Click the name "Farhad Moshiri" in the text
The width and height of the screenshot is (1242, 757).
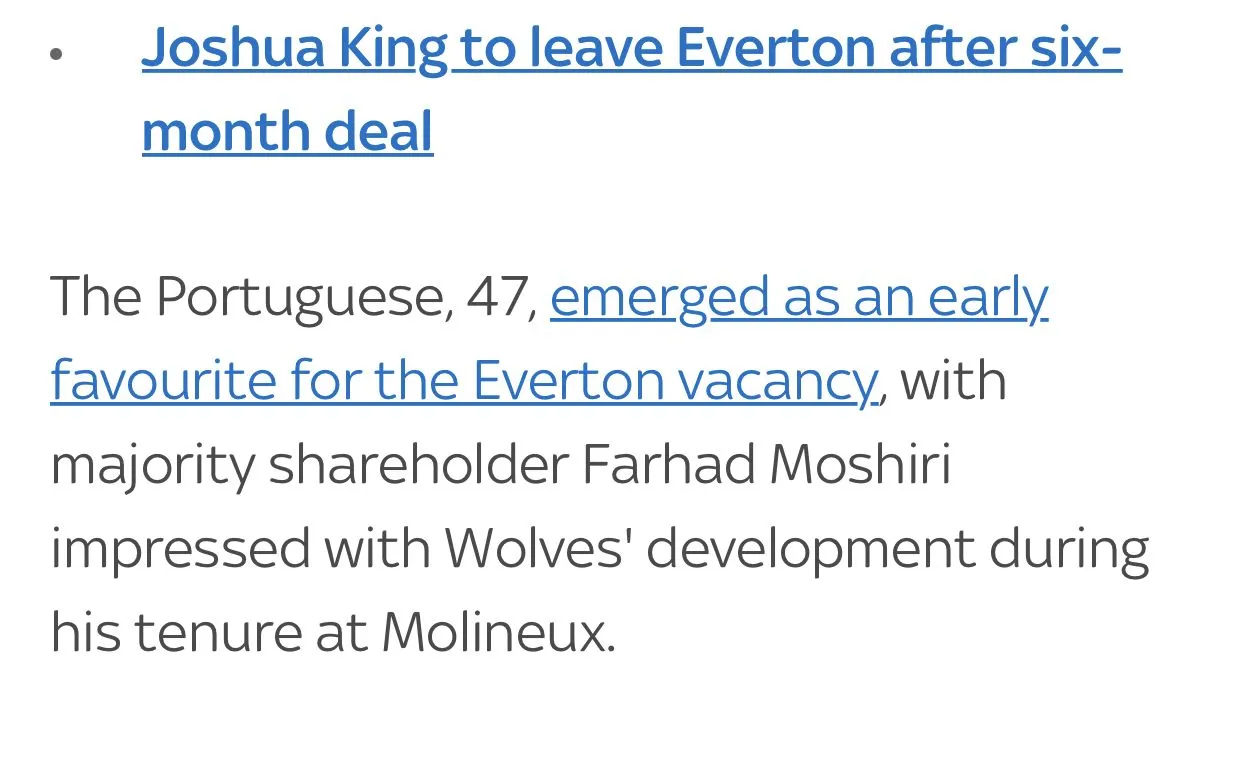click(765, 466)
